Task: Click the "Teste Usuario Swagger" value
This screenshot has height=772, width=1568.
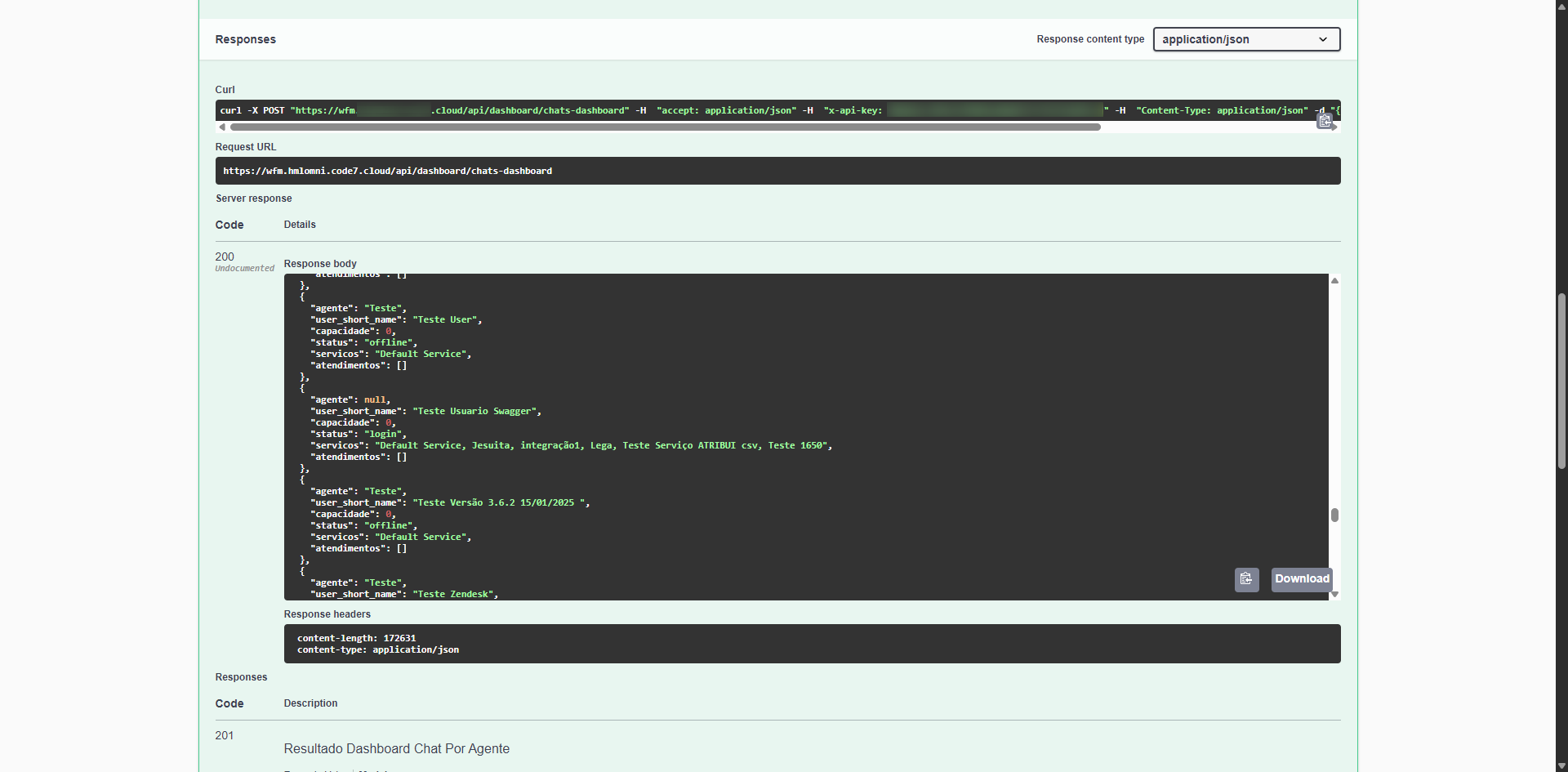Action: (474, 412)
